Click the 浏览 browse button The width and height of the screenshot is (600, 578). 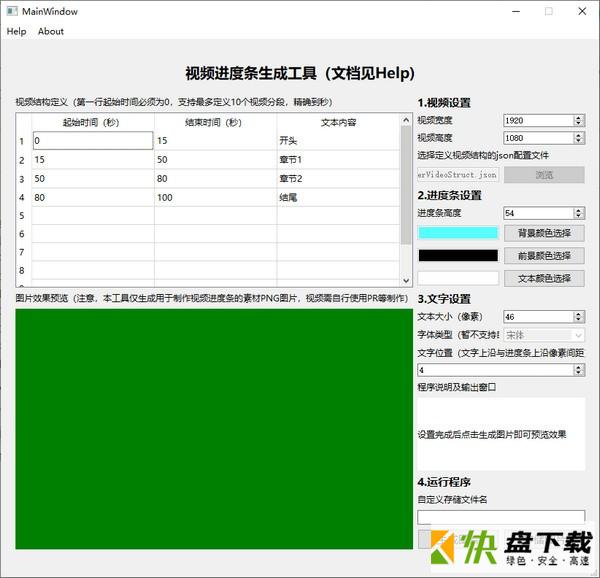coord(544,175)
